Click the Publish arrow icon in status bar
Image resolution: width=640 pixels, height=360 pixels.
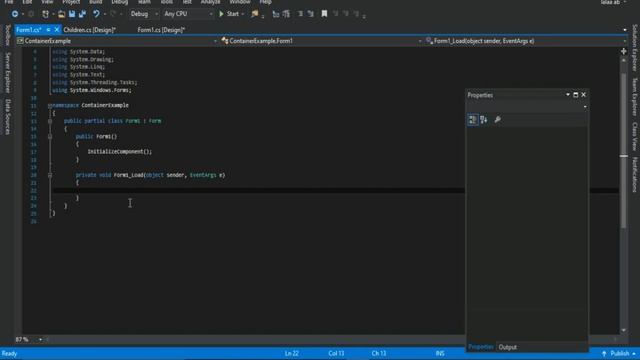coord(604,353)
